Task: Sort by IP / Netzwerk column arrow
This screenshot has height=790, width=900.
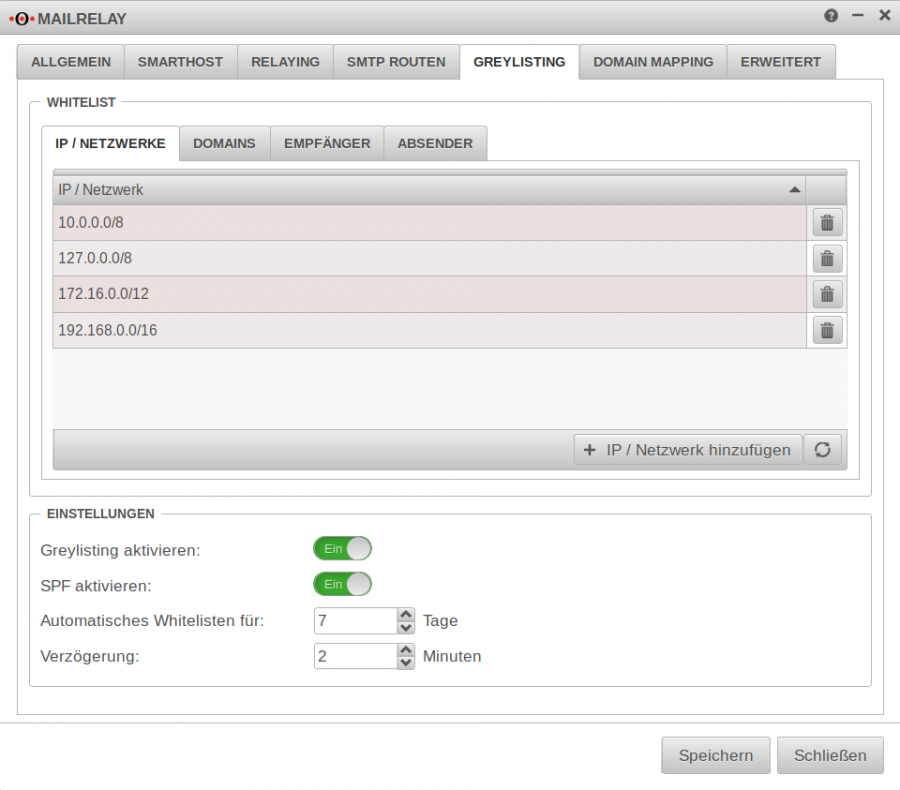Action: [x=795, y=189]
